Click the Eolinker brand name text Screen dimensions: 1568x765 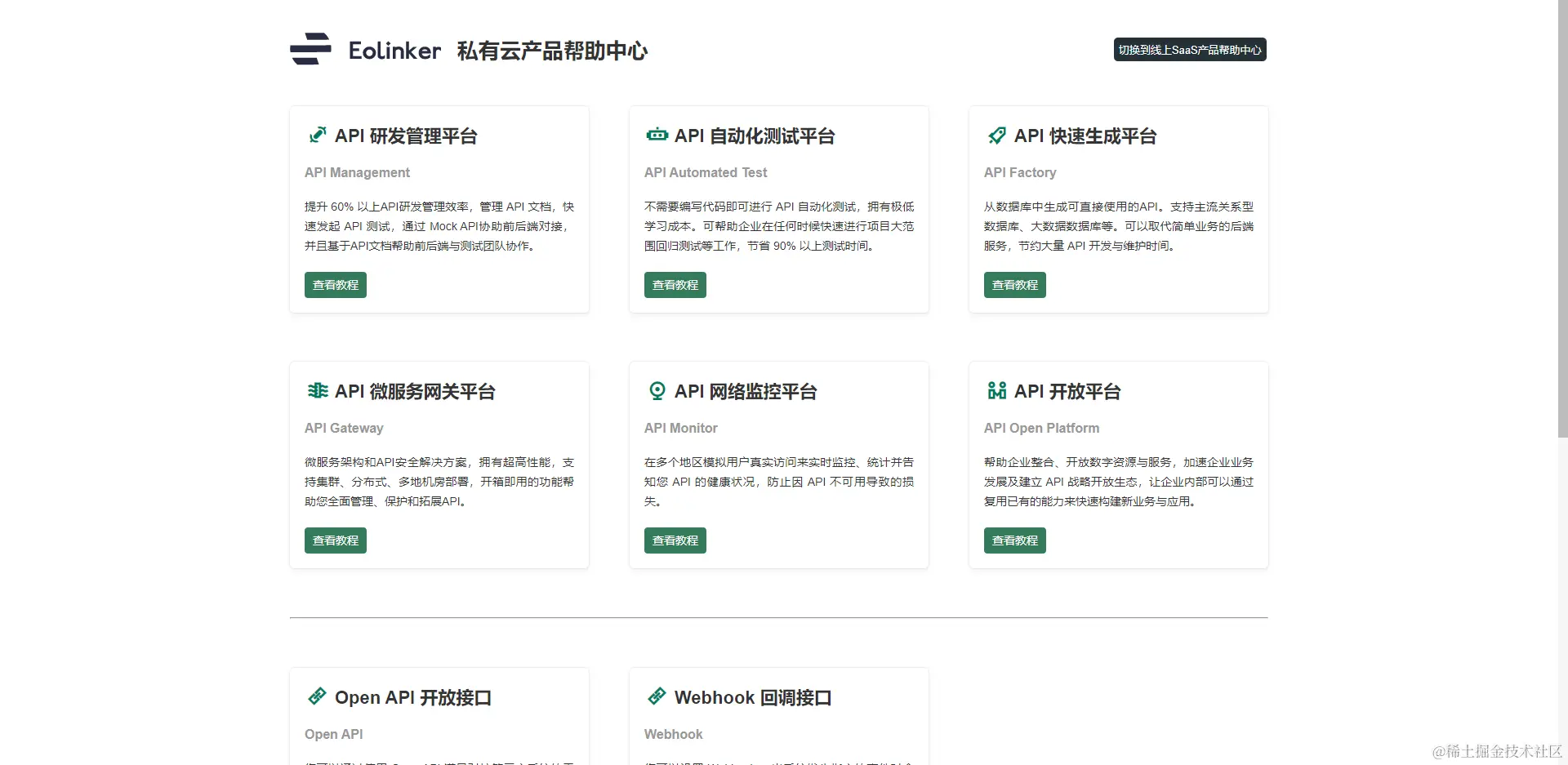394,51
